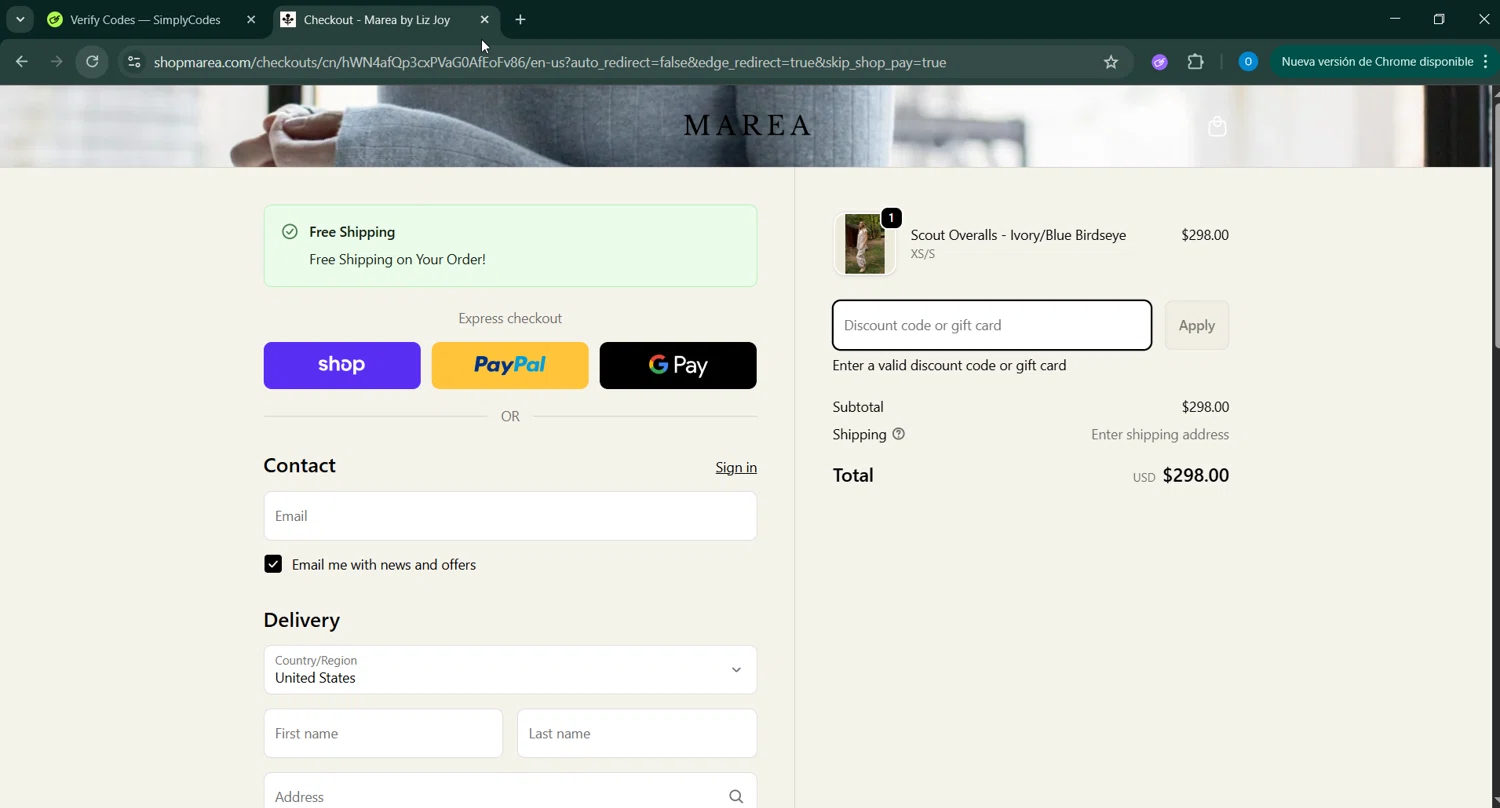Click the Express checkout label
1500x808 pixels.
point(510,318)
